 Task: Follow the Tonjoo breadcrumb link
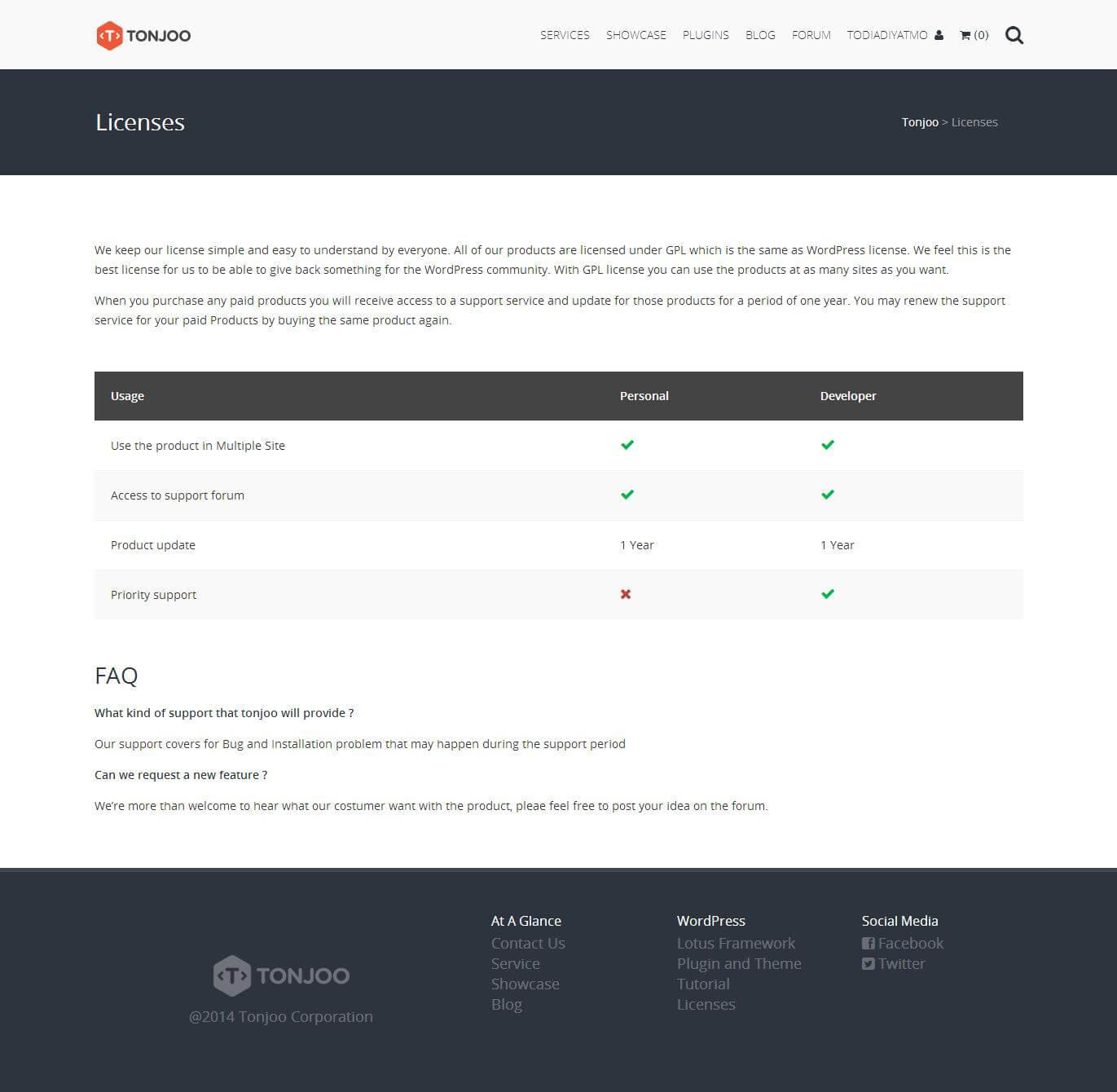pos(920,121)
